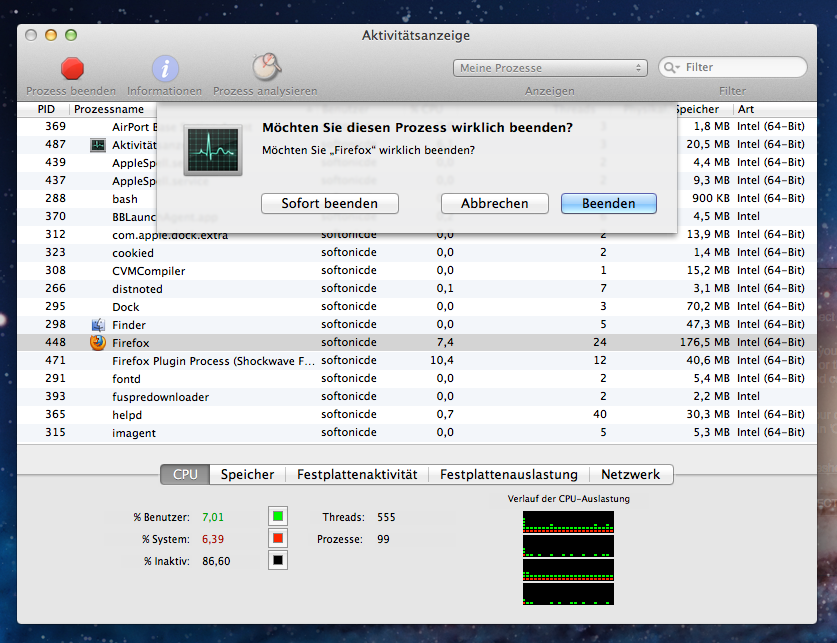Click PID 439 in the list

click(x=56, y=162)
